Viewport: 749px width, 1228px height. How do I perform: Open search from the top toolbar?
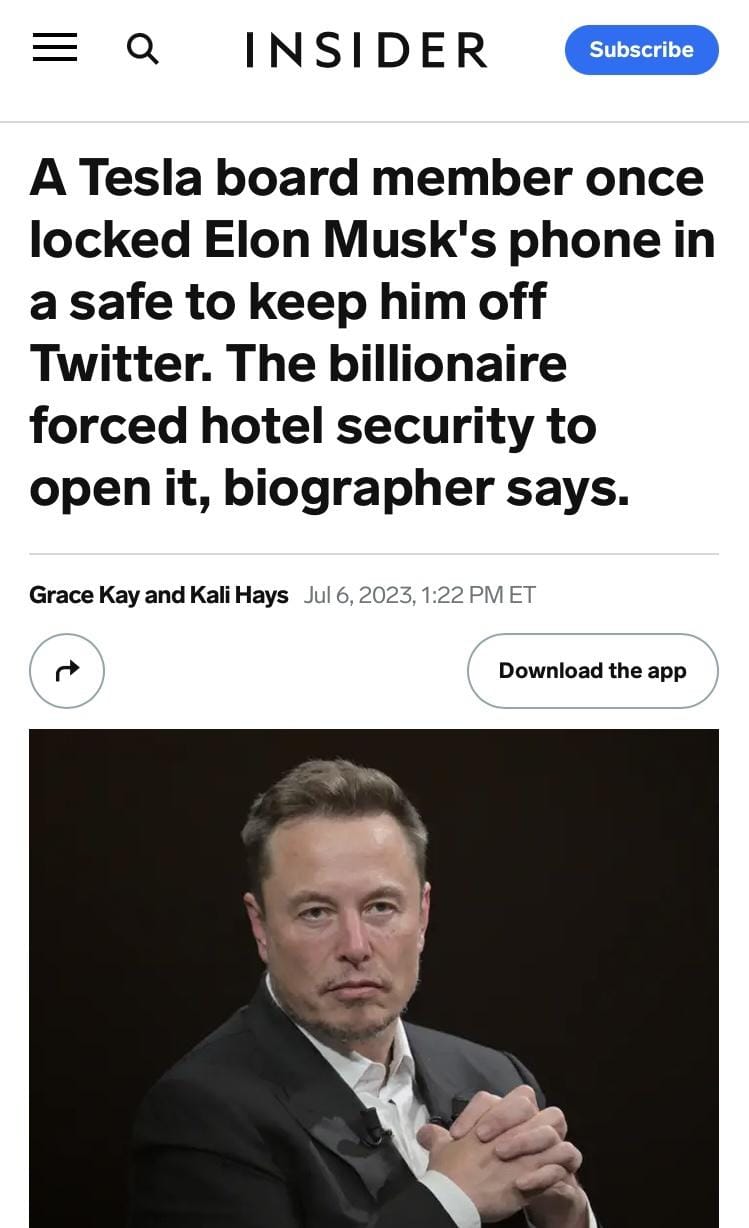click(x=143, y=48)
